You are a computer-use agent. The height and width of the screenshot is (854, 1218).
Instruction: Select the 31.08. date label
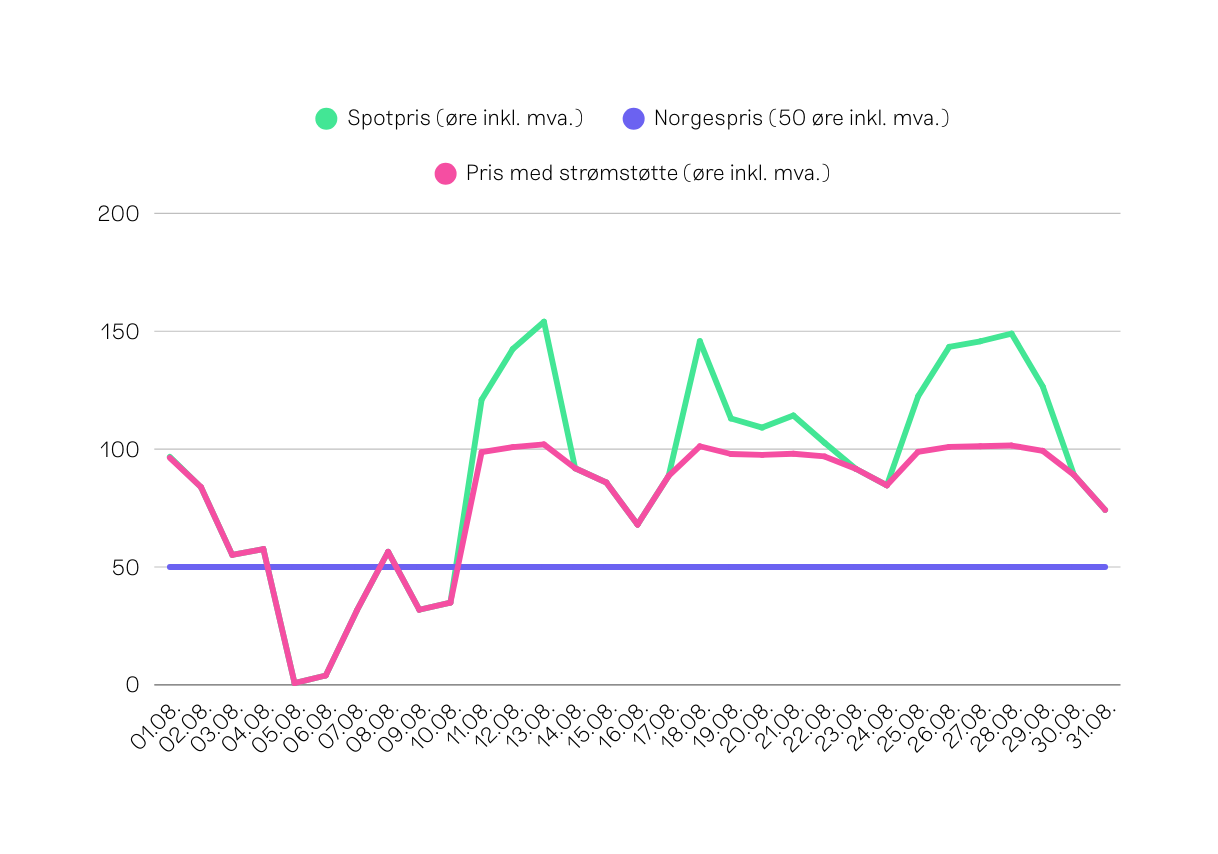point(1092,727)
